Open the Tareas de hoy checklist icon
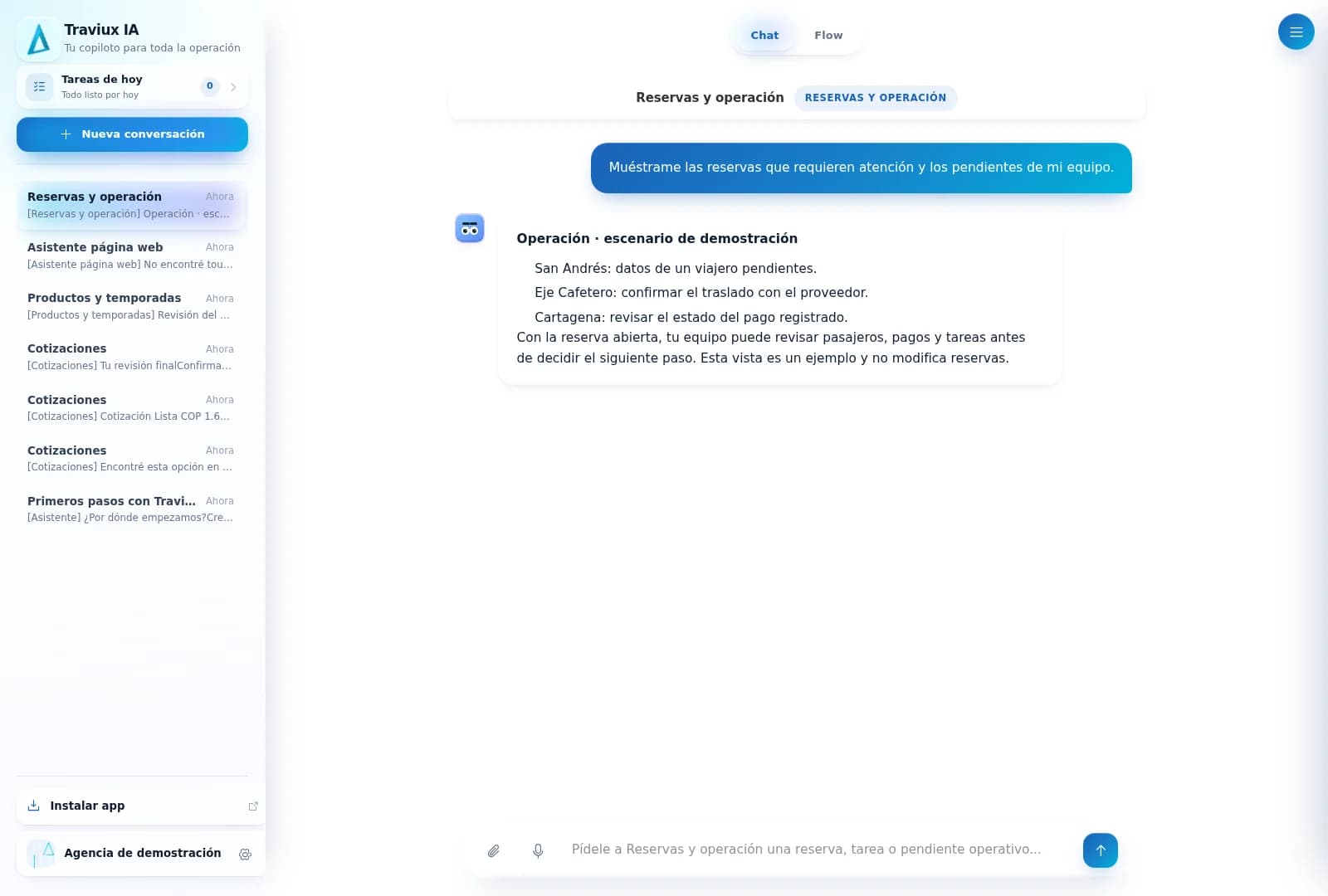The height and width of the screenshot is (896, 1328). tap(39, 86)
